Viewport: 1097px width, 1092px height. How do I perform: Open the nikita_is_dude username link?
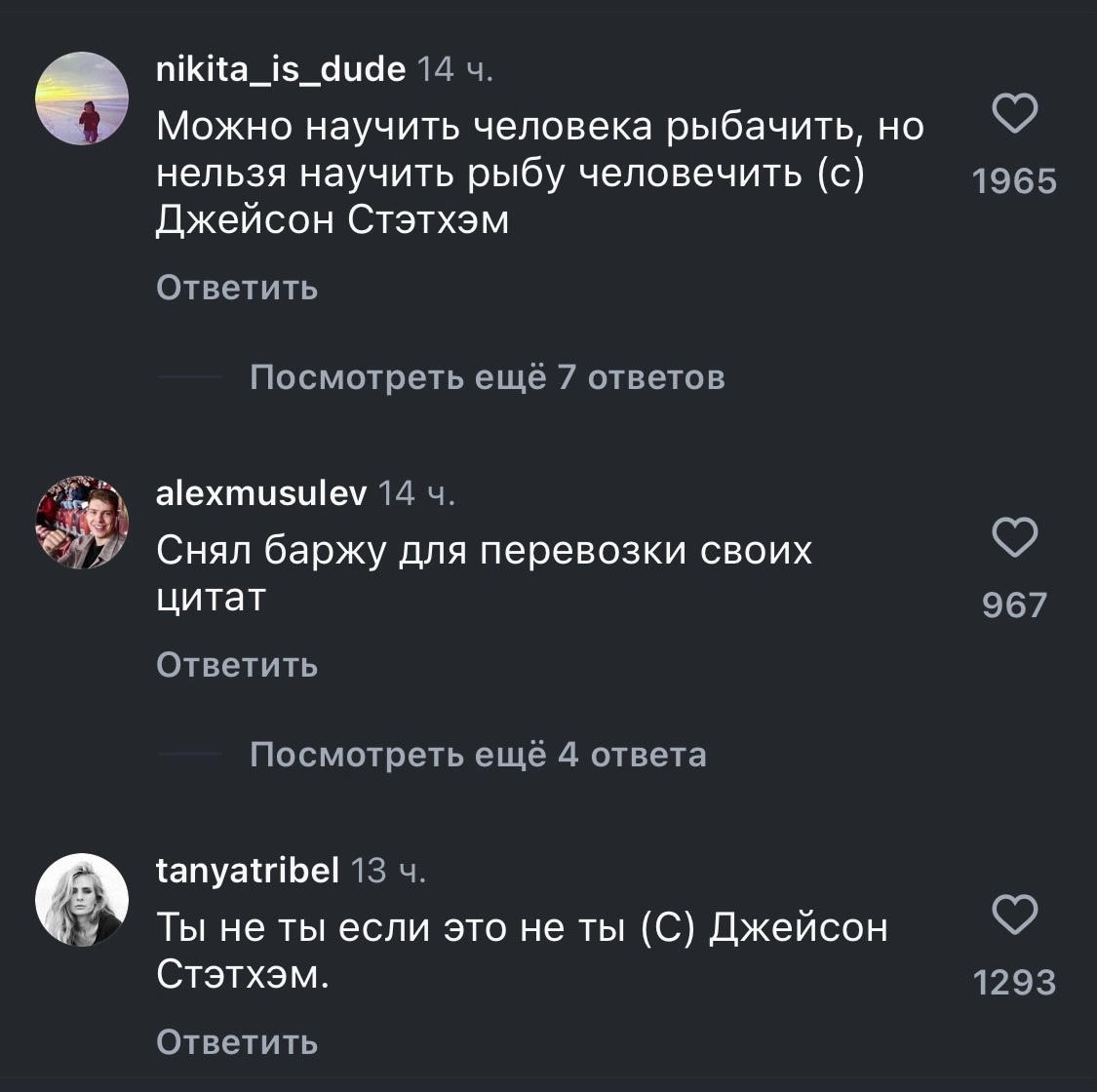coord(281,70)
